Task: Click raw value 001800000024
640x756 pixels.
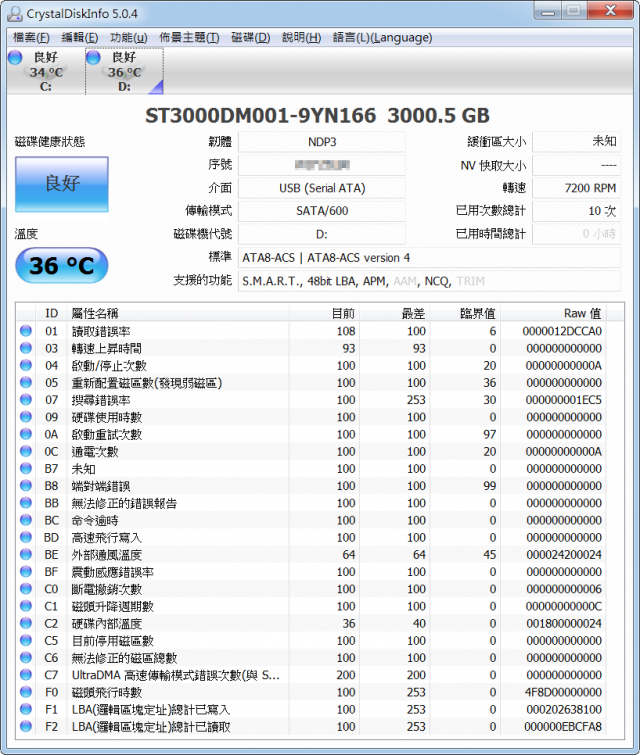Action: point(563,623)
